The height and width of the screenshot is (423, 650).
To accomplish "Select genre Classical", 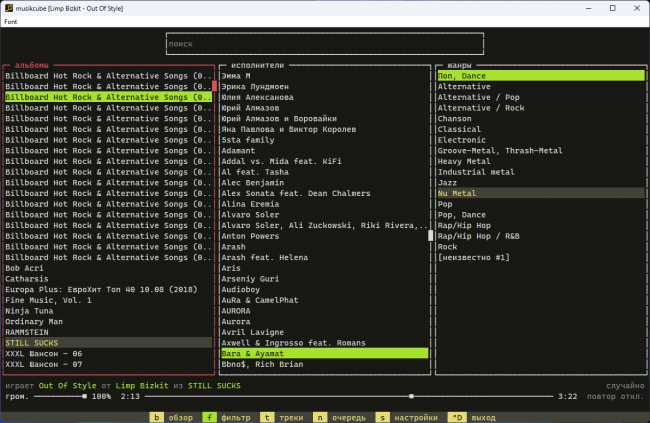I will pos(541,129).
